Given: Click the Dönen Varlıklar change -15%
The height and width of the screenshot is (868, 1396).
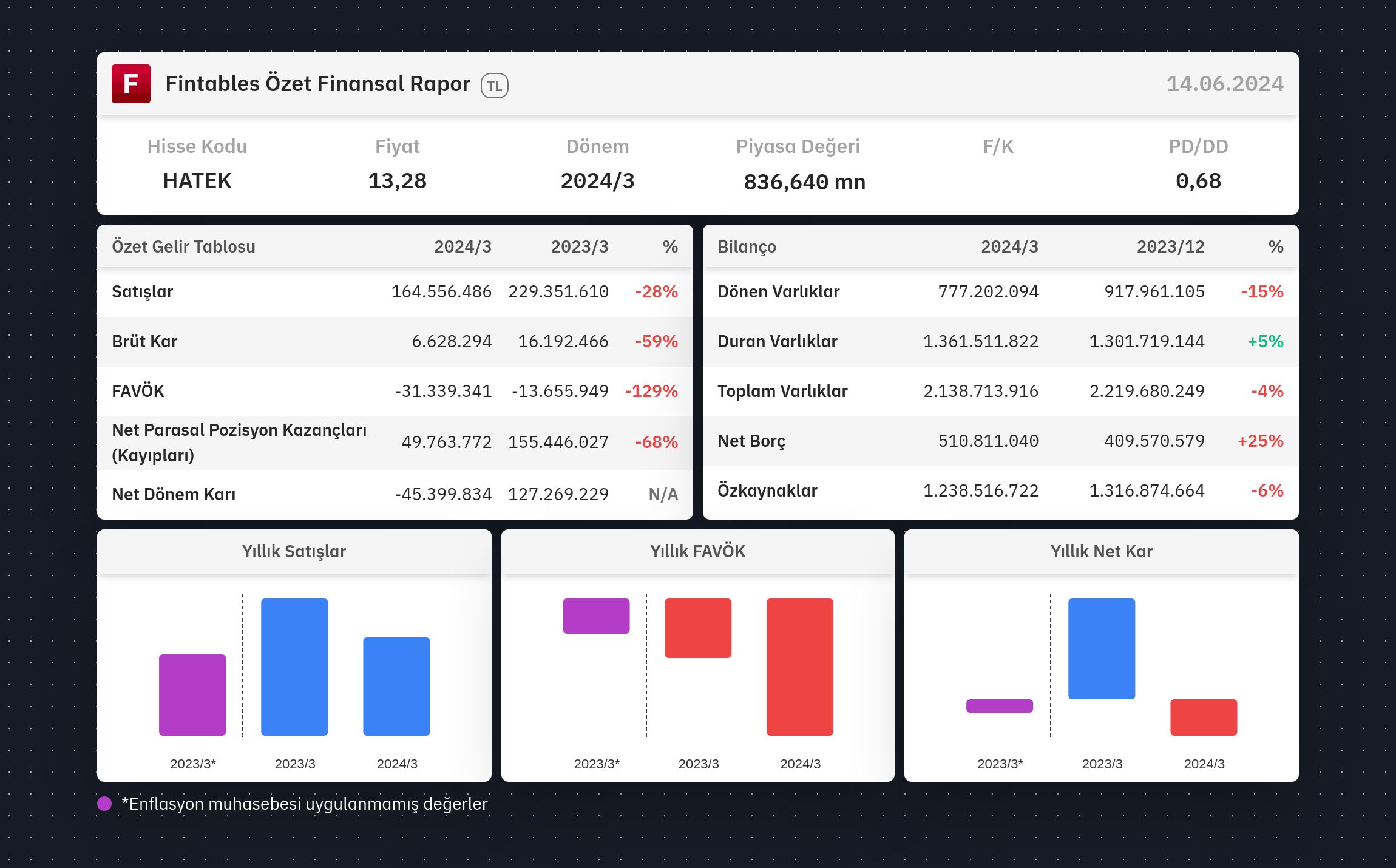Looking at the screenshot, I should click(x=1262, y=291).
